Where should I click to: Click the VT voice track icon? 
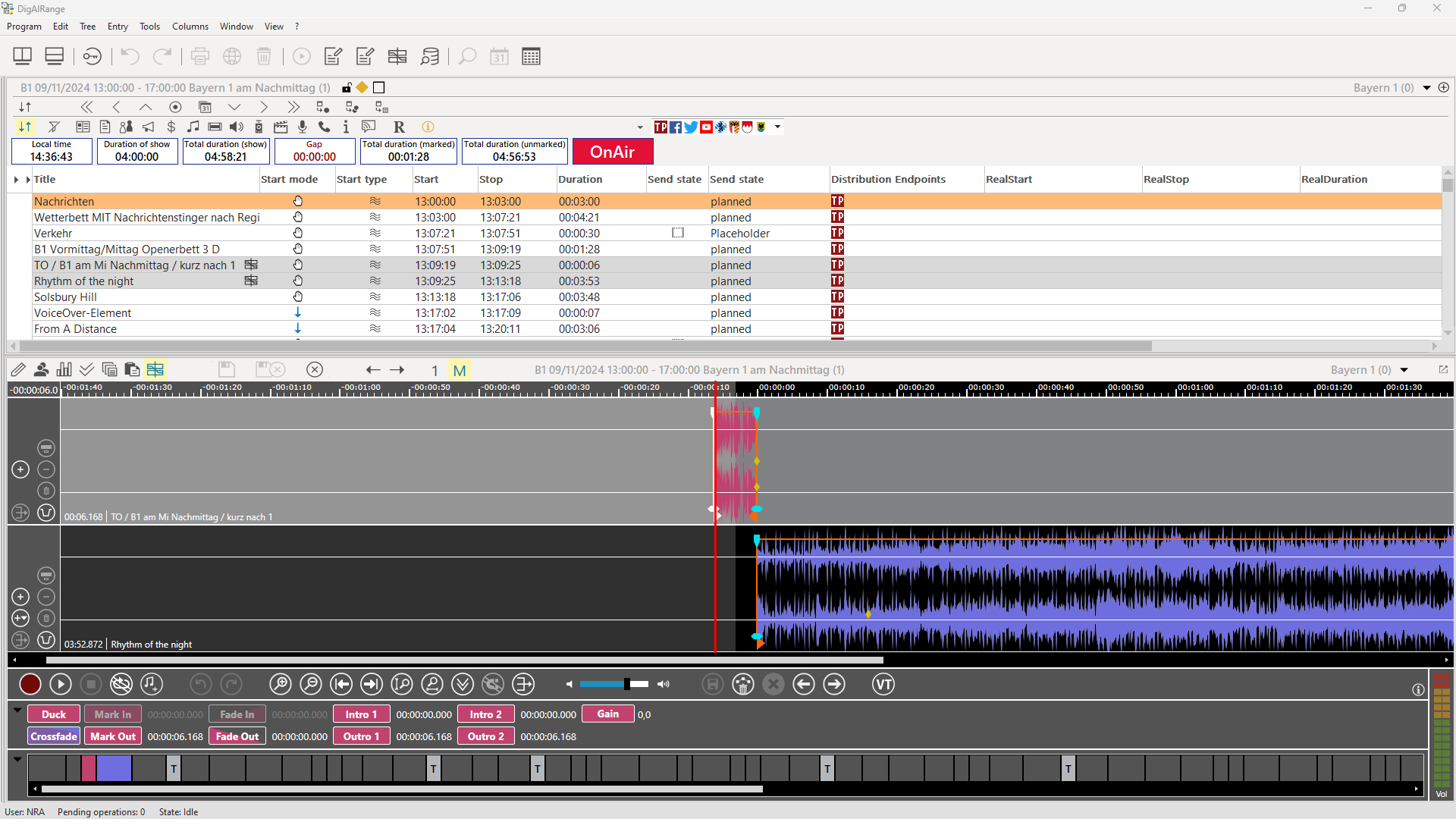(883, 685)
